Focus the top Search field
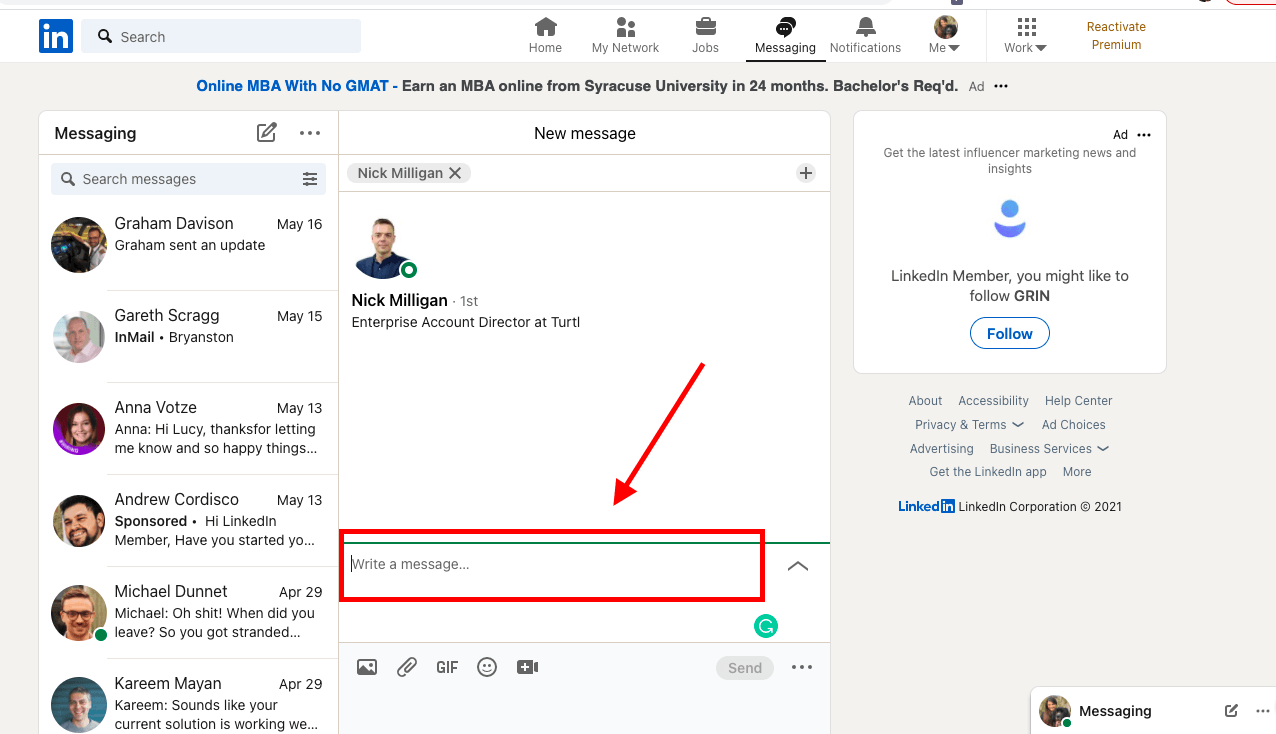 pos(221,36)
